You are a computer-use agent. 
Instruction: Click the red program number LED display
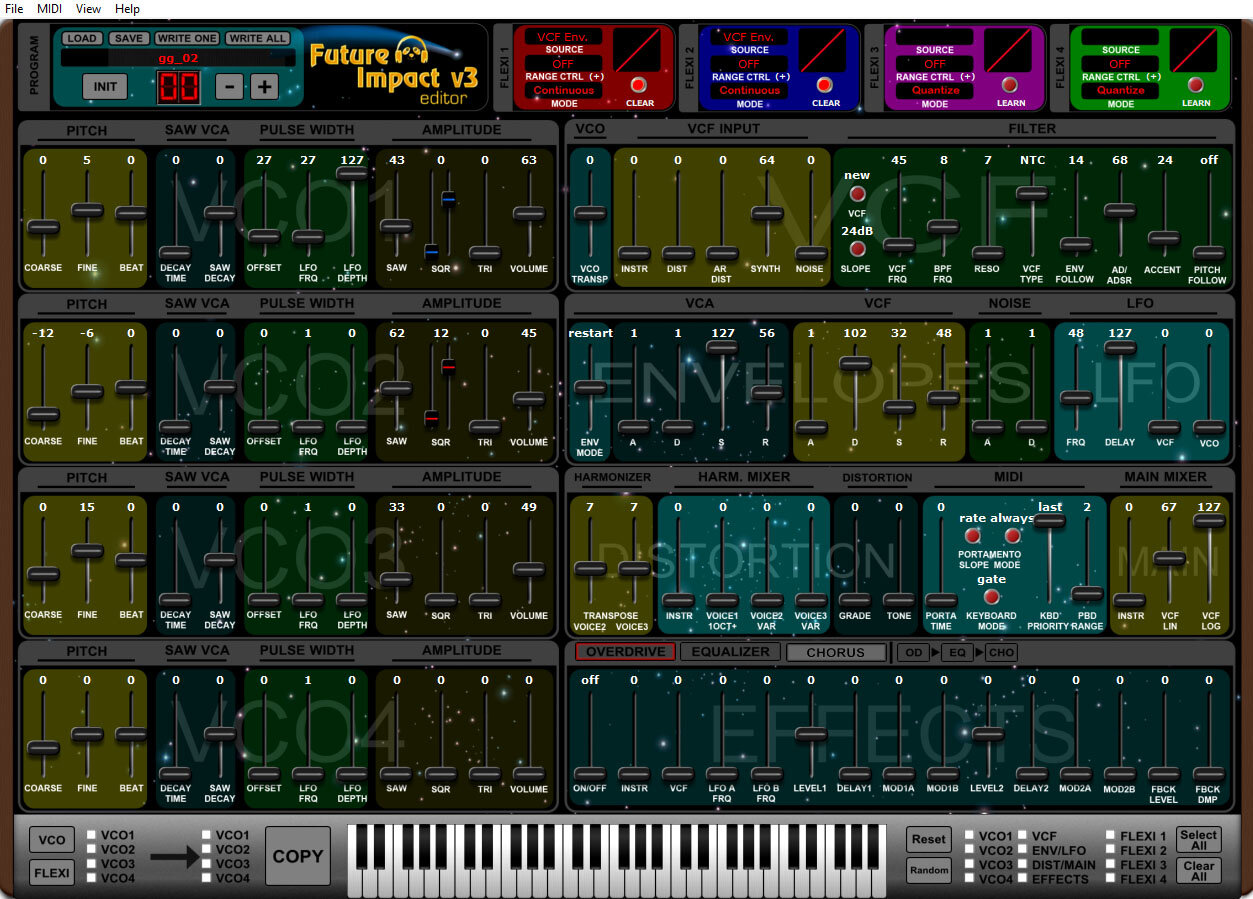[177, 87]
